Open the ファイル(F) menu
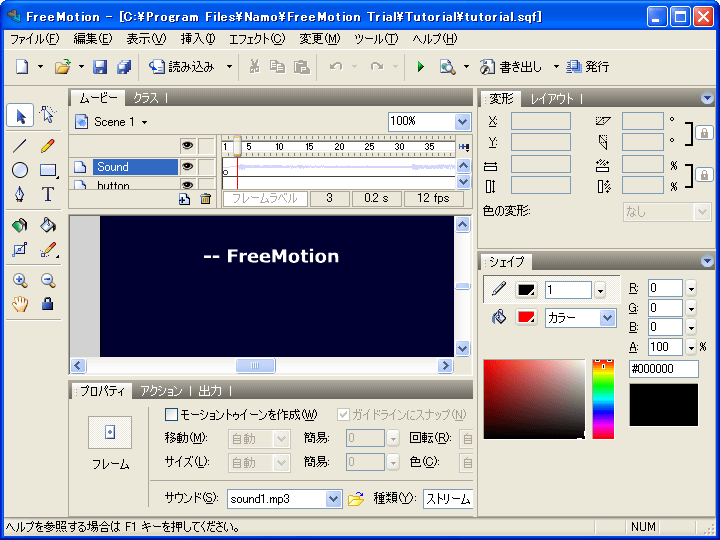720x540 pixels. coord(35,39)
